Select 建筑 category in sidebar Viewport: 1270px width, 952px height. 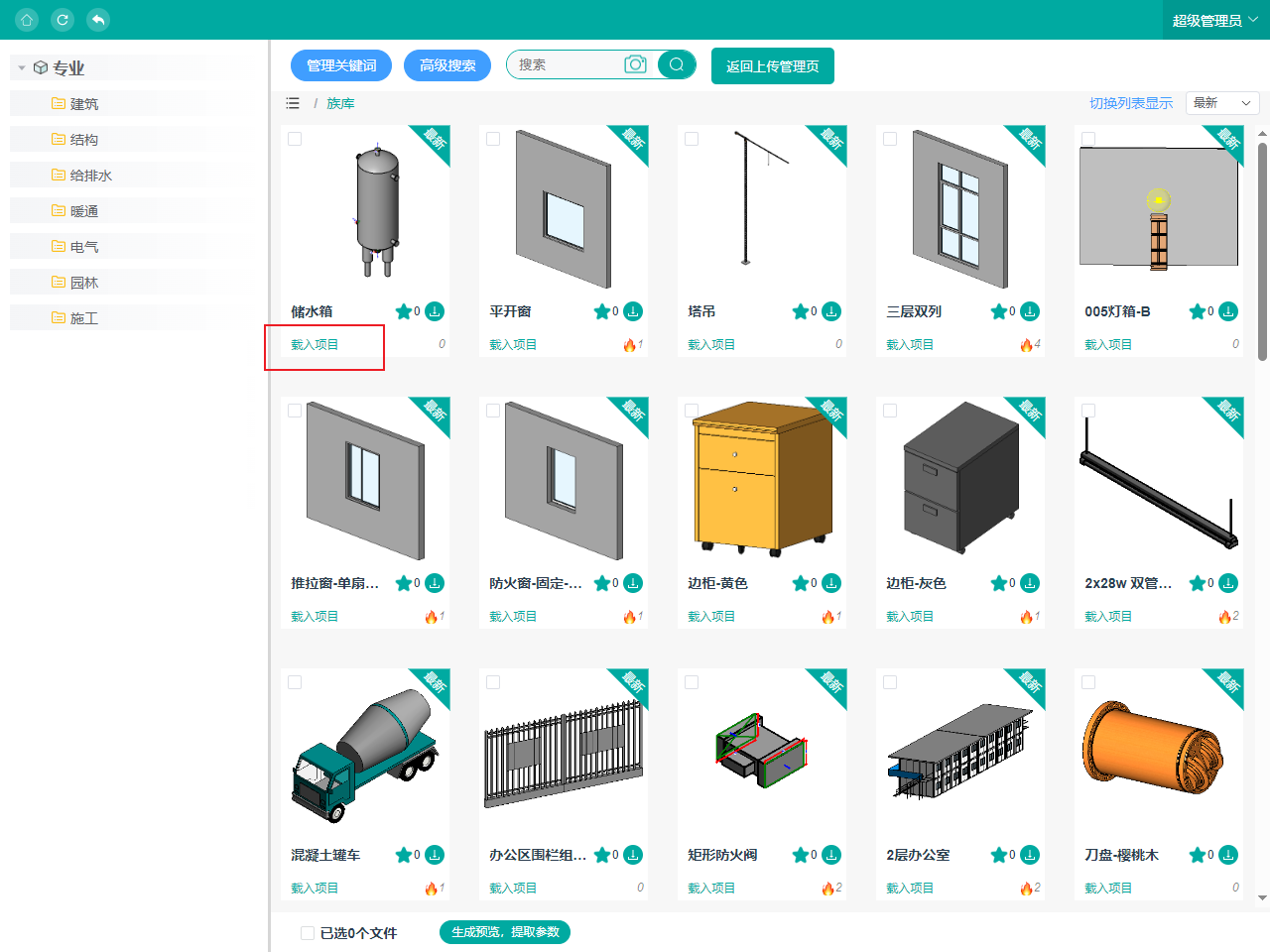click(83, 104)
